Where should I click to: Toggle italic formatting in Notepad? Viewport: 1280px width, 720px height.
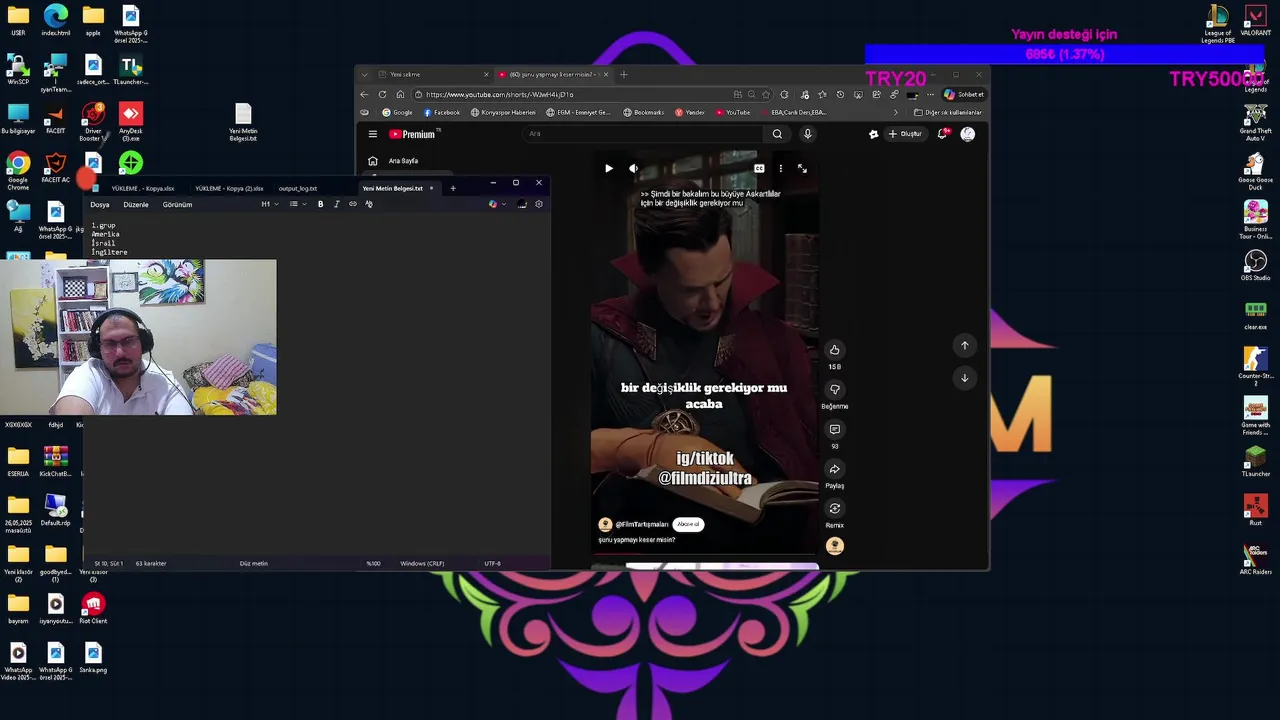(336, 205)
